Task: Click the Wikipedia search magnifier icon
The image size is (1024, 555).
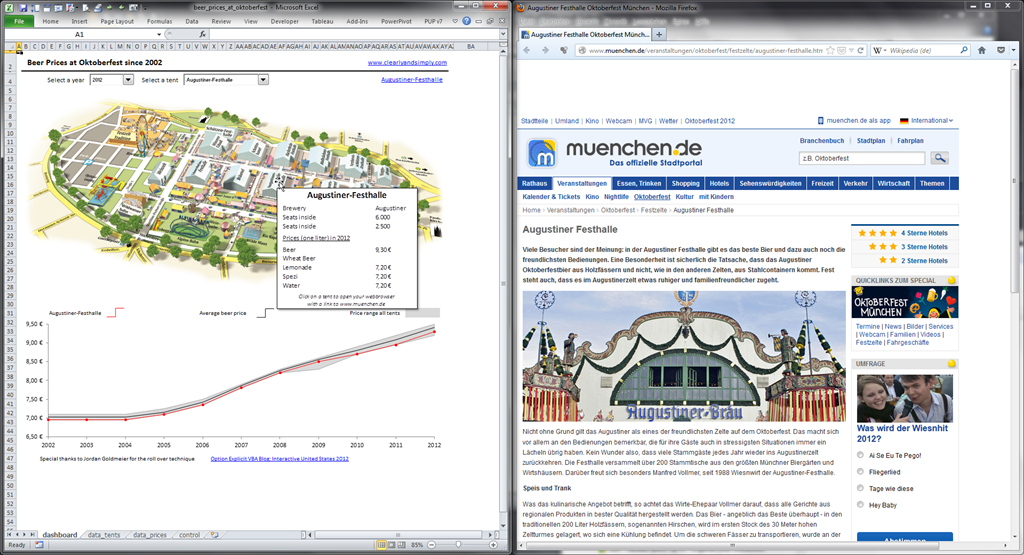Action: click(964, 50)
